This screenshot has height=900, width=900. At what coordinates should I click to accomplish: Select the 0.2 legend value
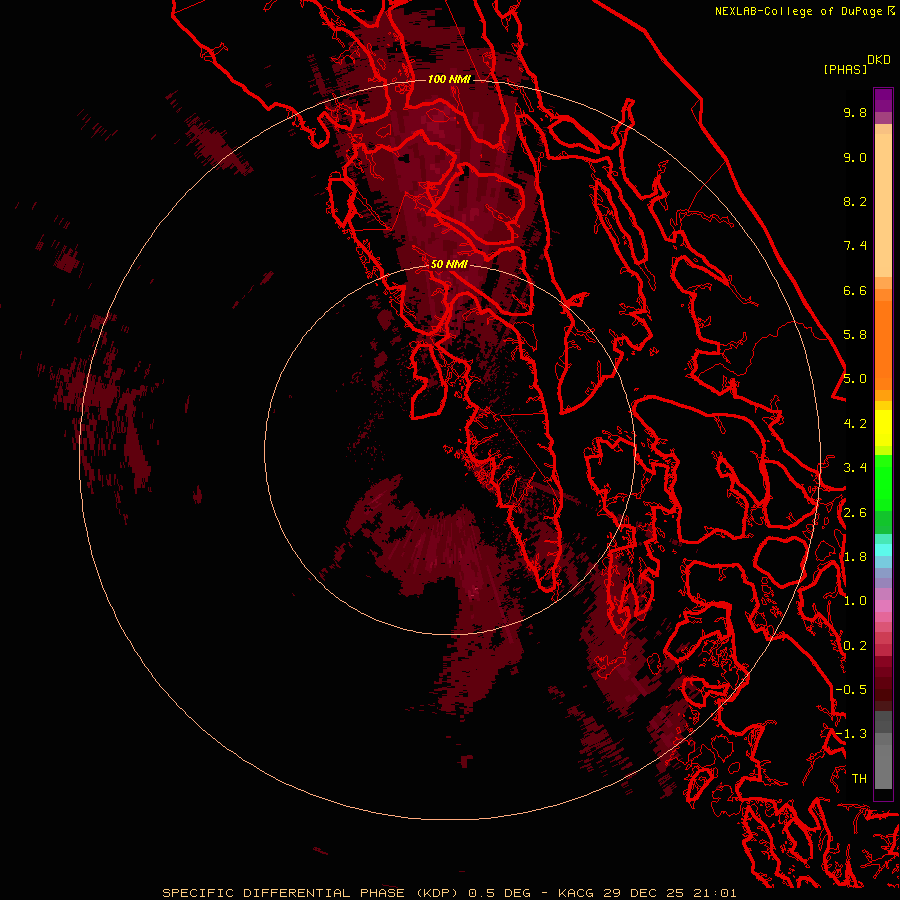click(x=855, y=646)
